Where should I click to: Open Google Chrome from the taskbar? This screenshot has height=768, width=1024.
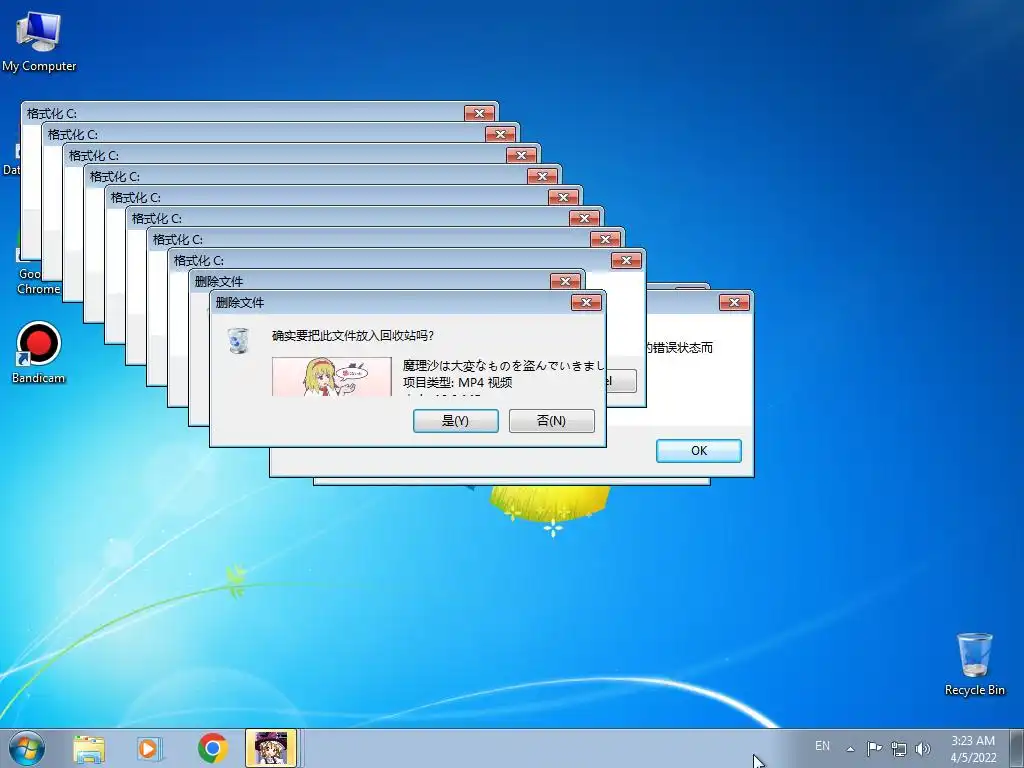click(x=212, y=748)
